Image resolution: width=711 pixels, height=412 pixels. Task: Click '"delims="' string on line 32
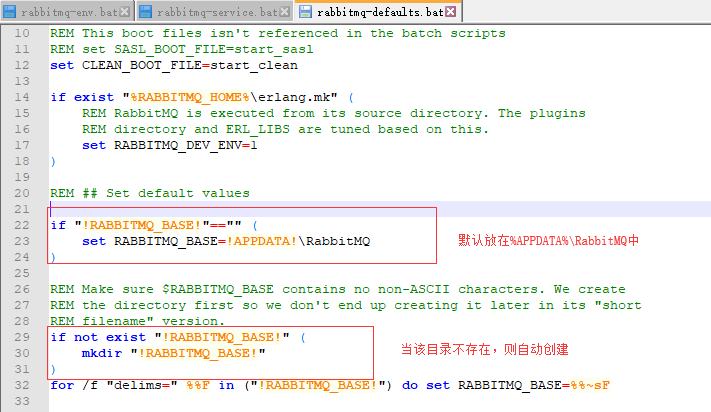click(142, 385)
